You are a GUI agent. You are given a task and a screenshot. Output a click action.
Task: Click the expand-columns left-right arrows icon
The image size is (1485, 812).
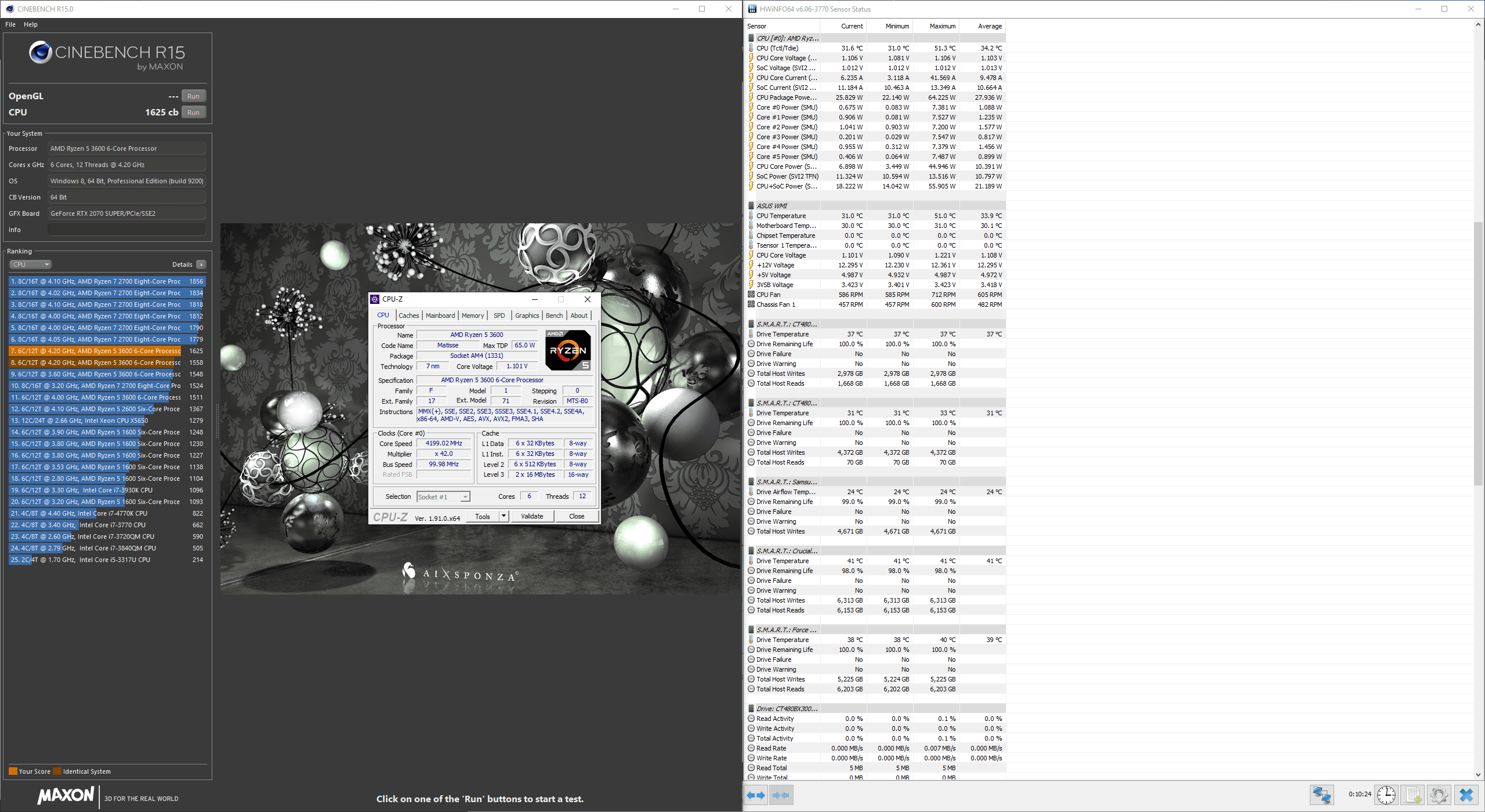[755, 795]
